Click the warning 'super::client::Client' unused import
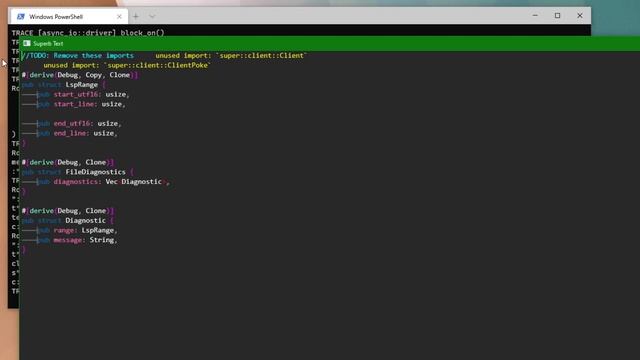 tap(231, 56)
